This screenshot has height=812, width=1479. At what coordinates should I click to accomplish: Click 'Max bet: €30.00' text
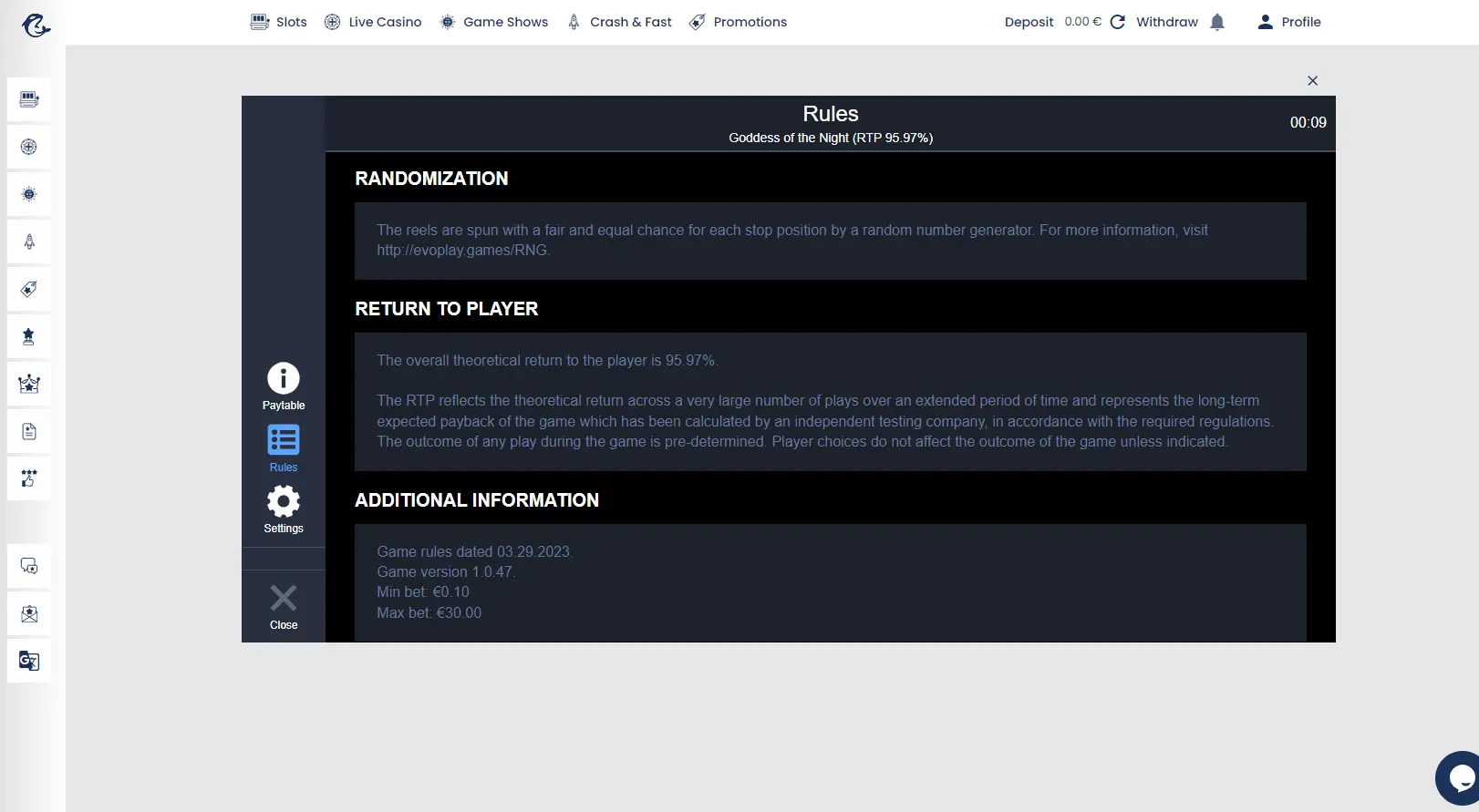(x=429, y=613)
